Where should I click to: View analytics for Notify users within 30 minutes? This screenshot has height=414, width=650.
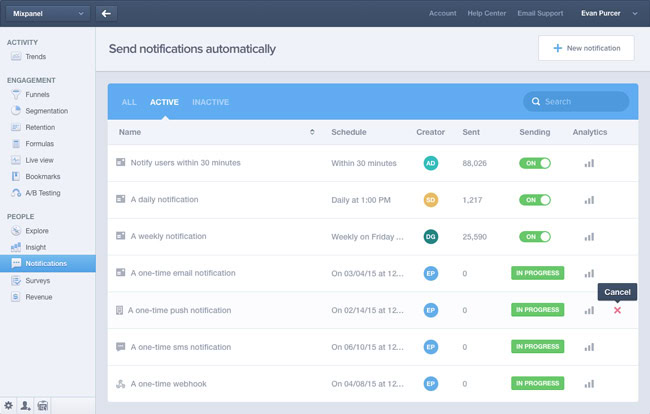coord(589,163)
